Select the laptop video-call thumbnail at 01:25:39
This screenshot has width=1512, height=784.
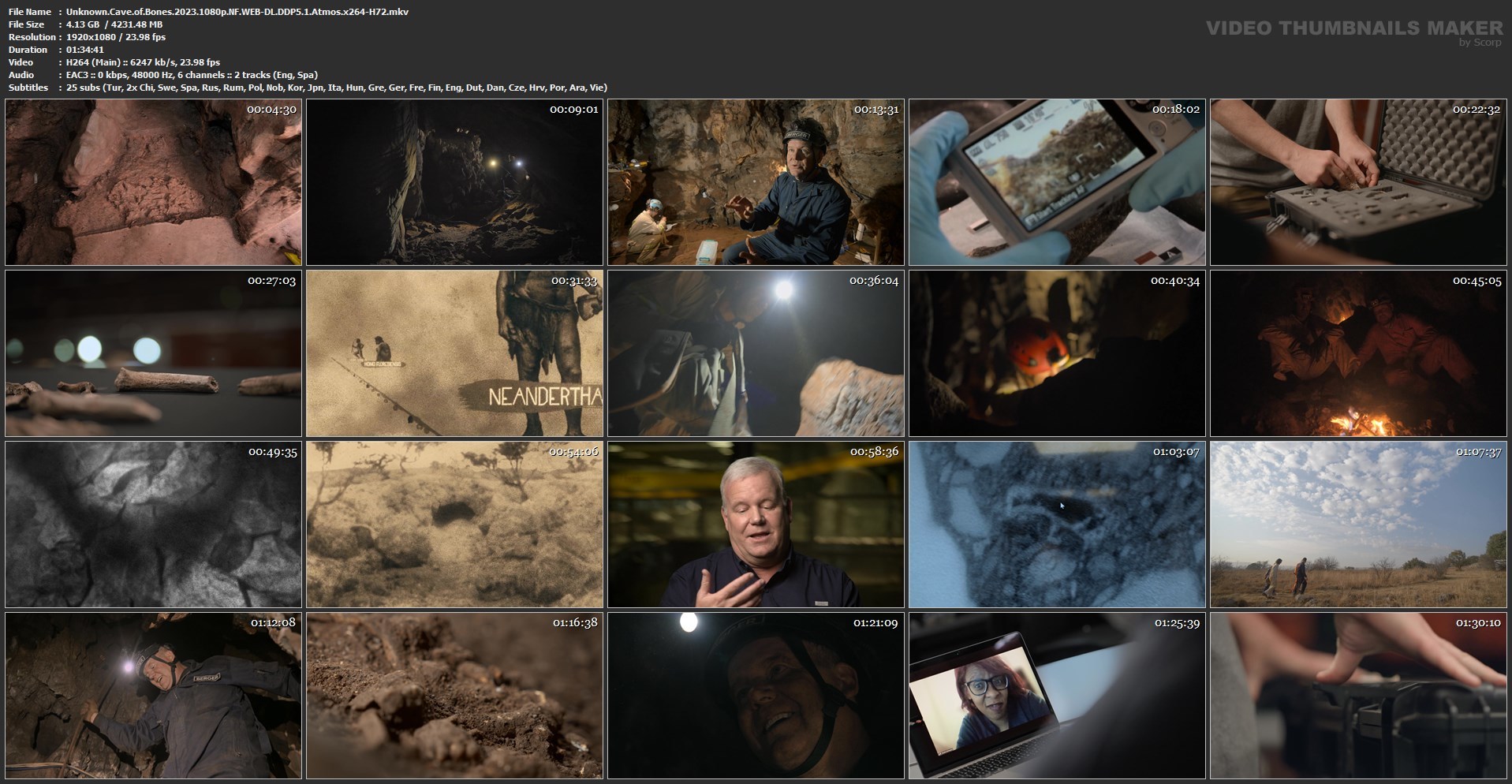[1057, 696]
